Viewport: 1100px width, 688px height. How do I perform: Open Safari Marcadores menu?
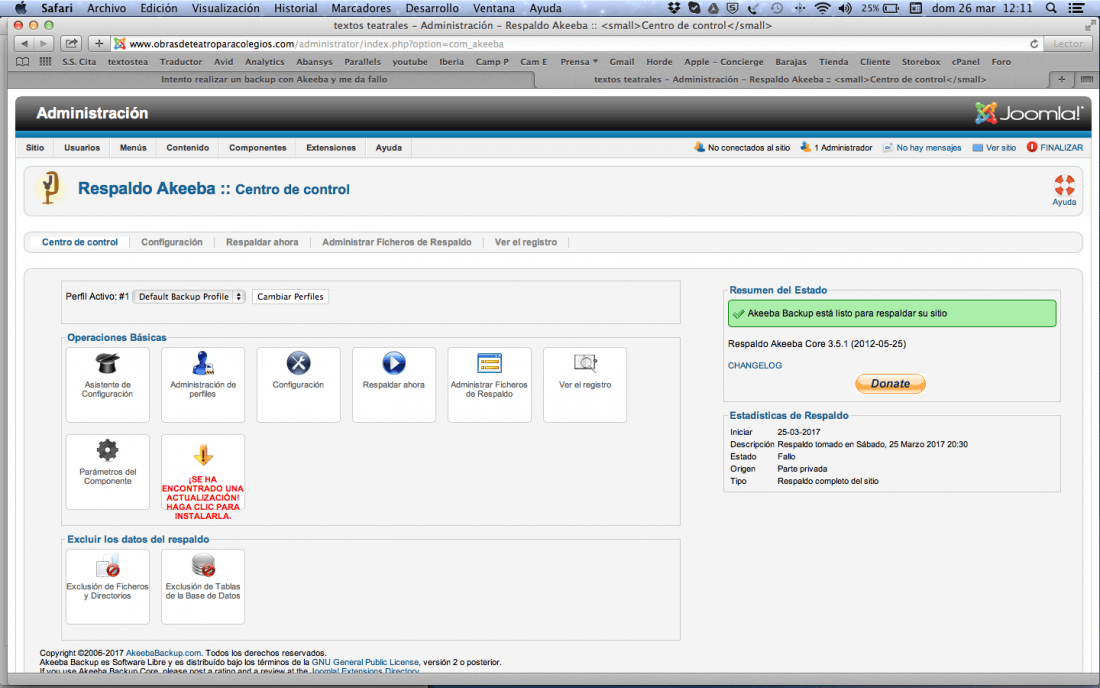pos(361,8)
